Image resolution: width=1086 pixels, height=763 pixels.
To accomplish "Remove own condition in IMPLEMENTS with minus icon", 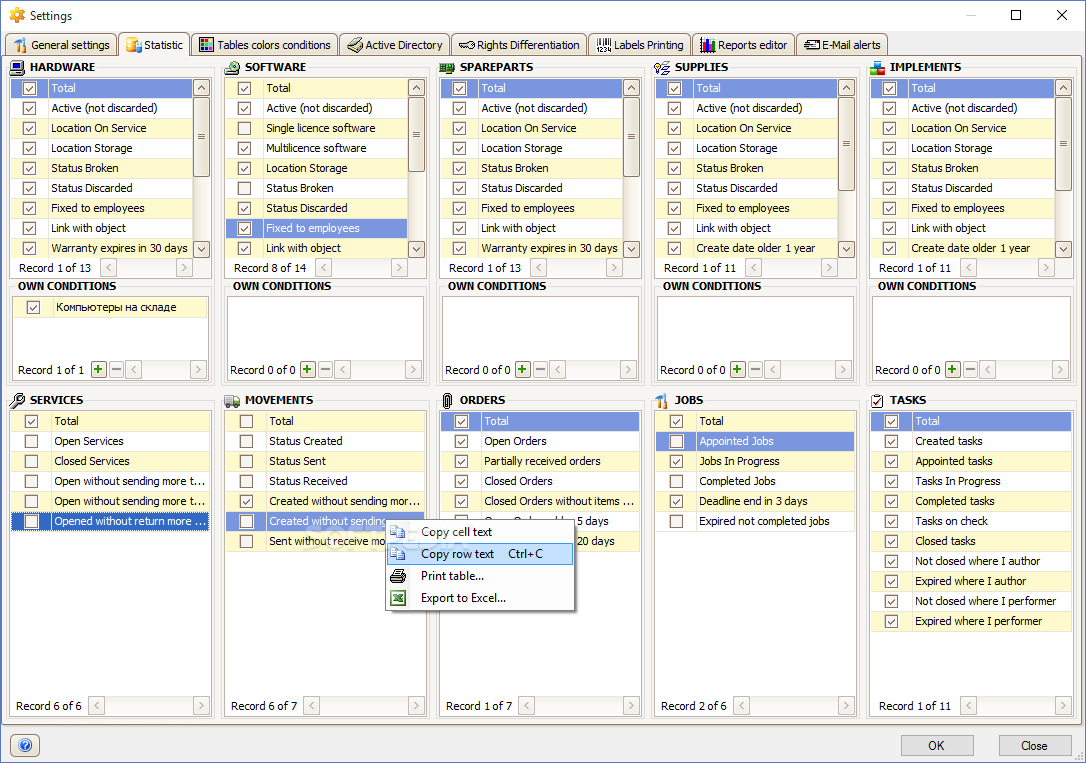I will pyautogui.click(x=970, y=370).
